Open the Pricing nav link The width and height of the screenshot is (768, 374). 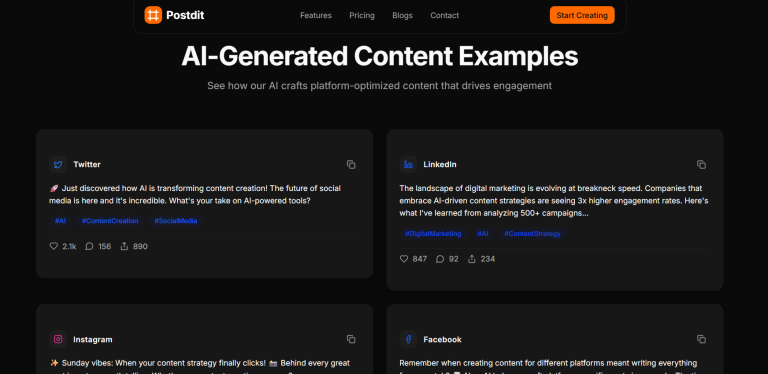(x=362, y=15)
